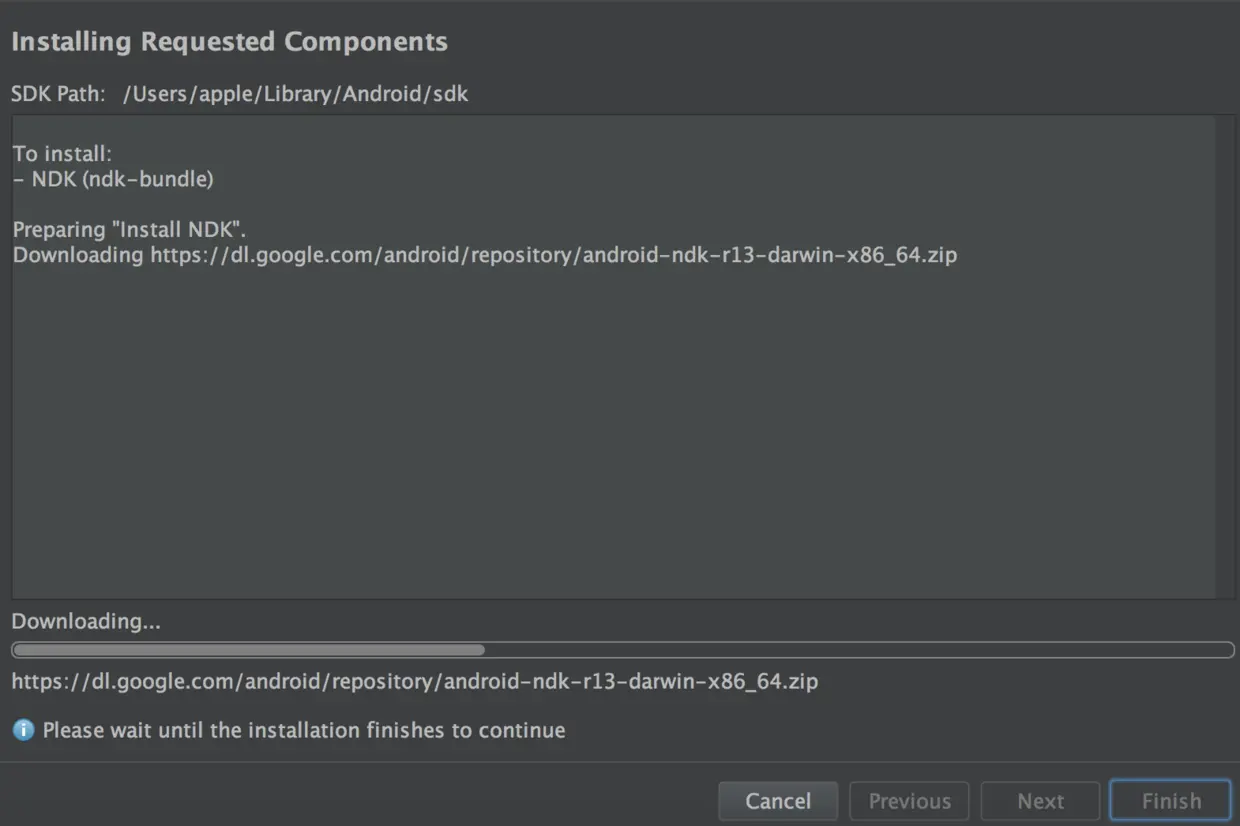Click the URL shown below the progress bar
This screenshot has width=1240, height=826.
pos(414,682)
